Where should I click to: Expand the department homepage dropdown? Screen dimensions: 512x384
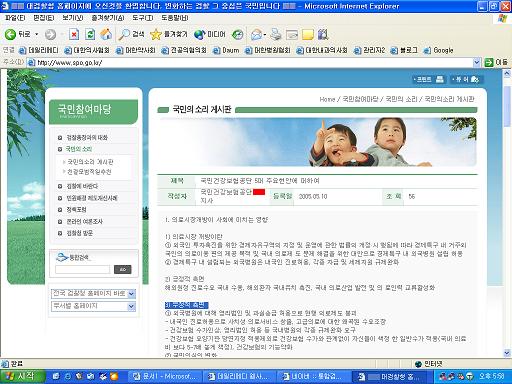[131, 306]
